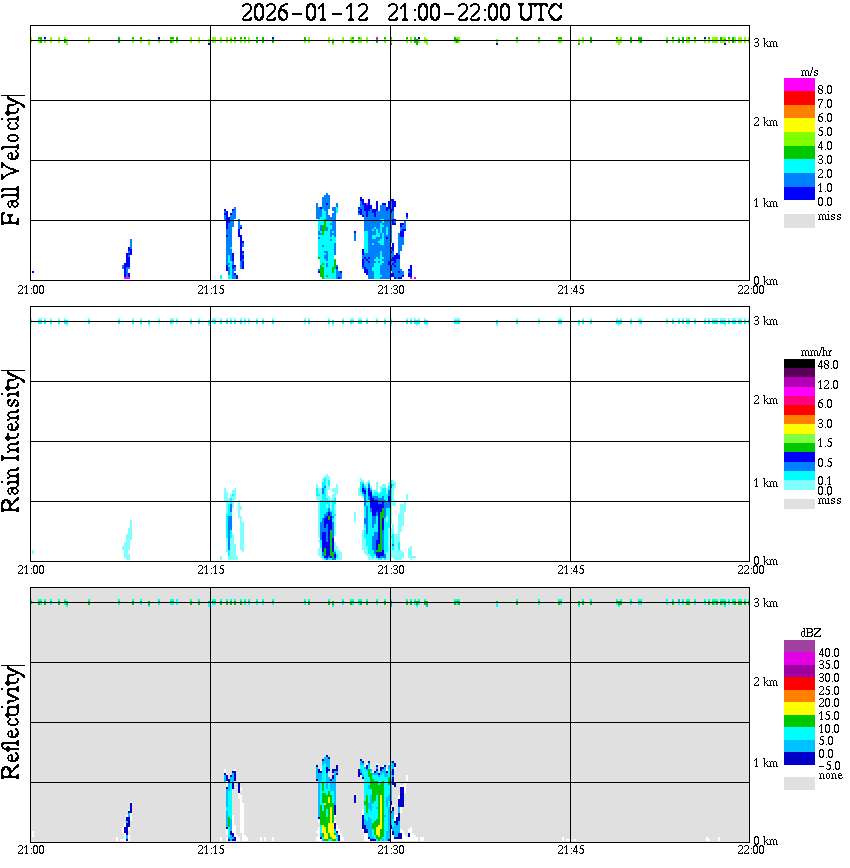
Task: Click the 48.0 value in the mm/hr legend
Action: click(828, 365)
